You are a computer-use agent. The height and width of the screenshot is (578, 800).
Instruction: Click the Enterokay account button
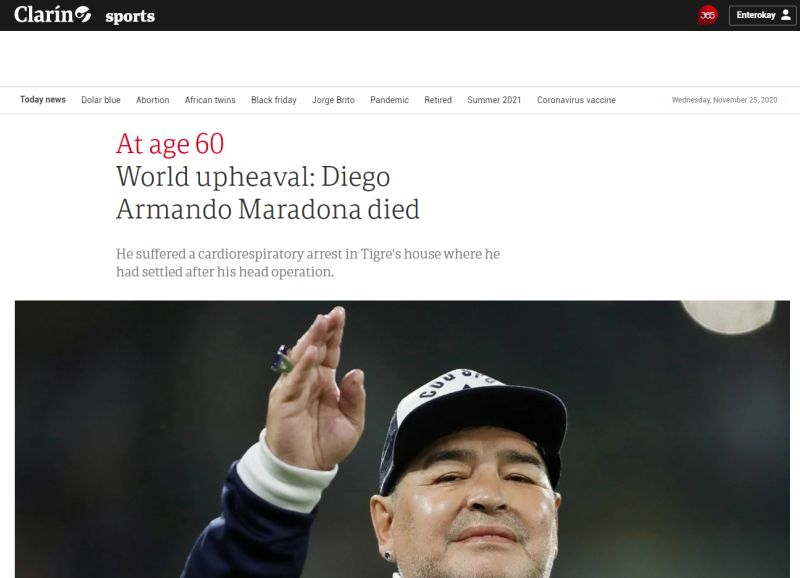[x=762, y=15]
